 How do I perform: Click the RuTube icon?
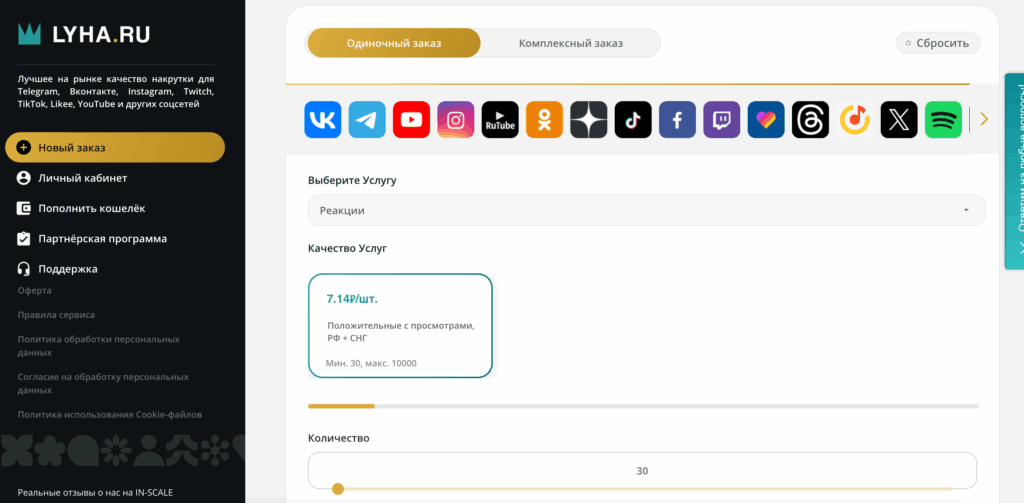[x=500, y=120]
